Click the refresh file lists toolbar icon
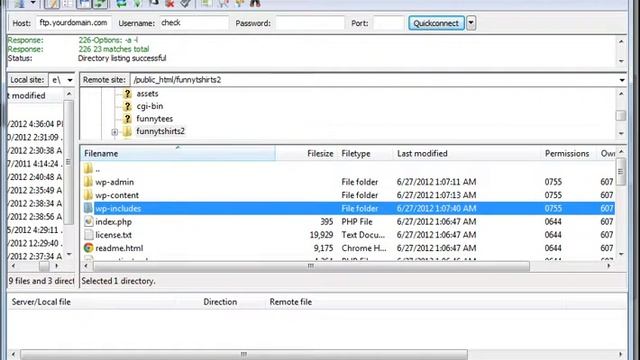The width and height of the screenshot is (640, 360). [121, 3]
